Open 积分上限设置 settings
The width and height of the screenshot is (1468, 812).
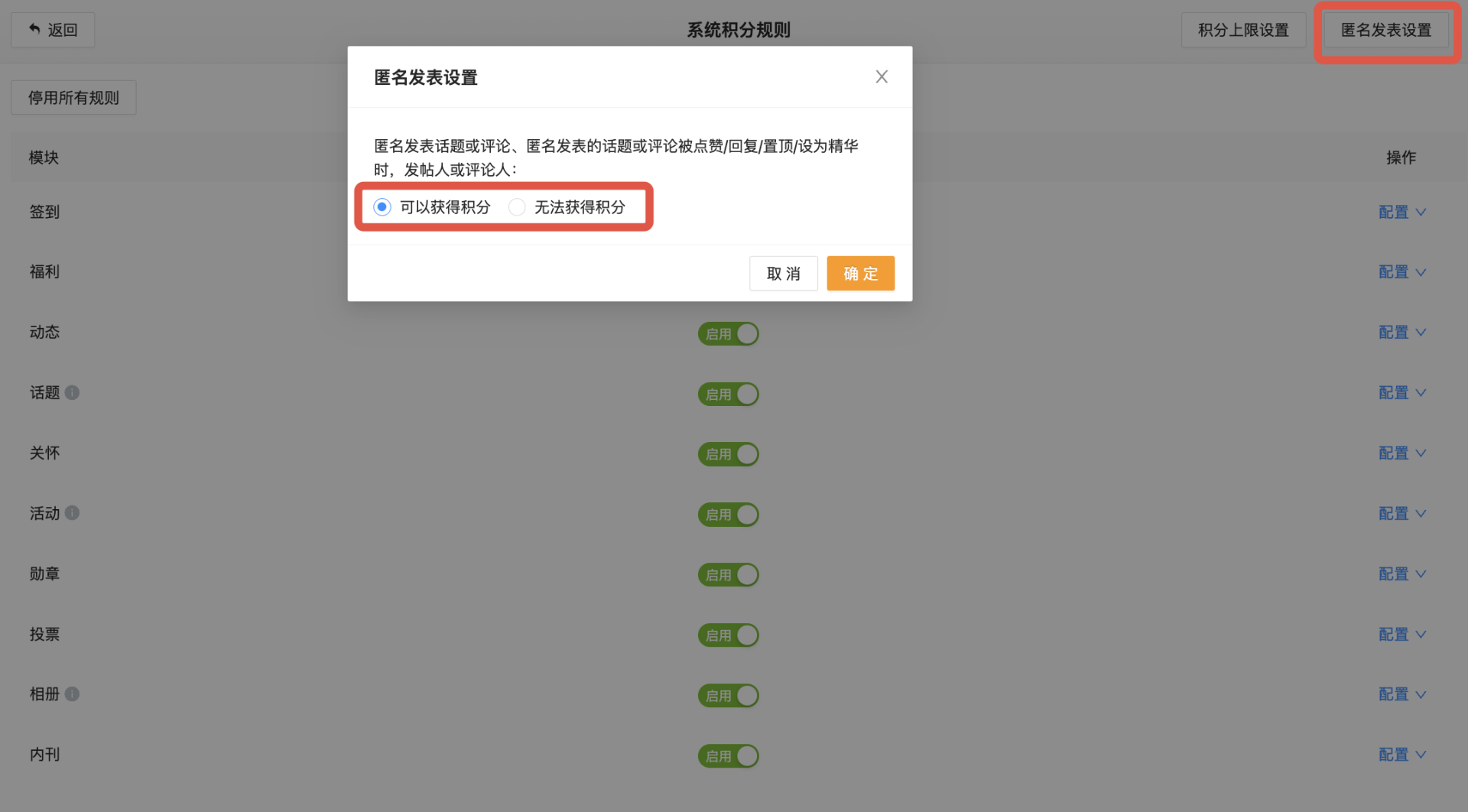(x=1243, y=30)
